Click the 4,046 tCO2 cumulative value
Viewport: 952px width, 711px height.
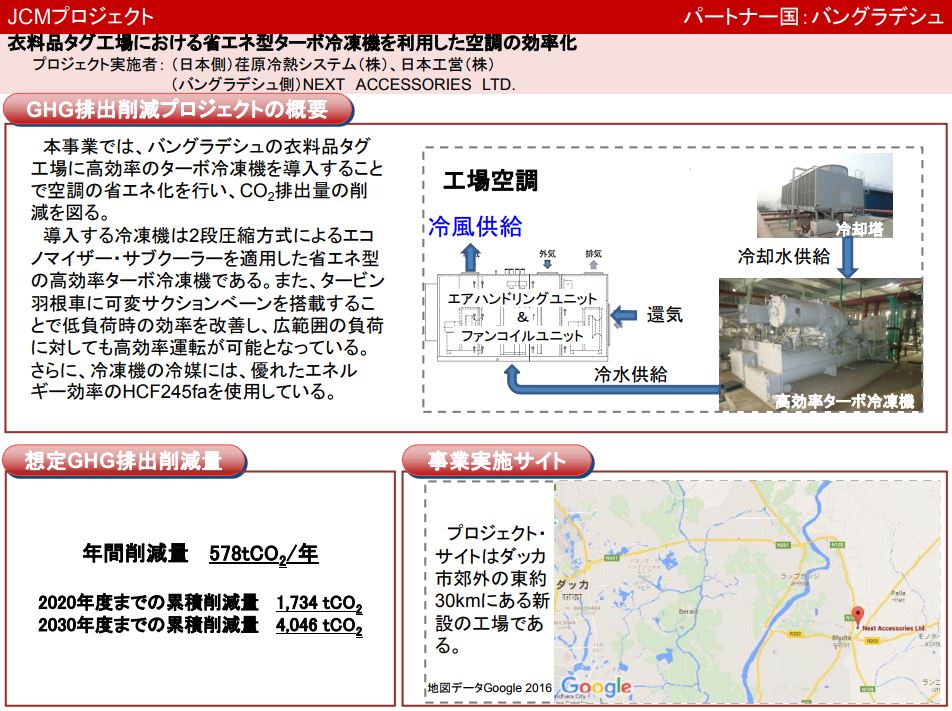pyautogui.click(x=319, y=625)
